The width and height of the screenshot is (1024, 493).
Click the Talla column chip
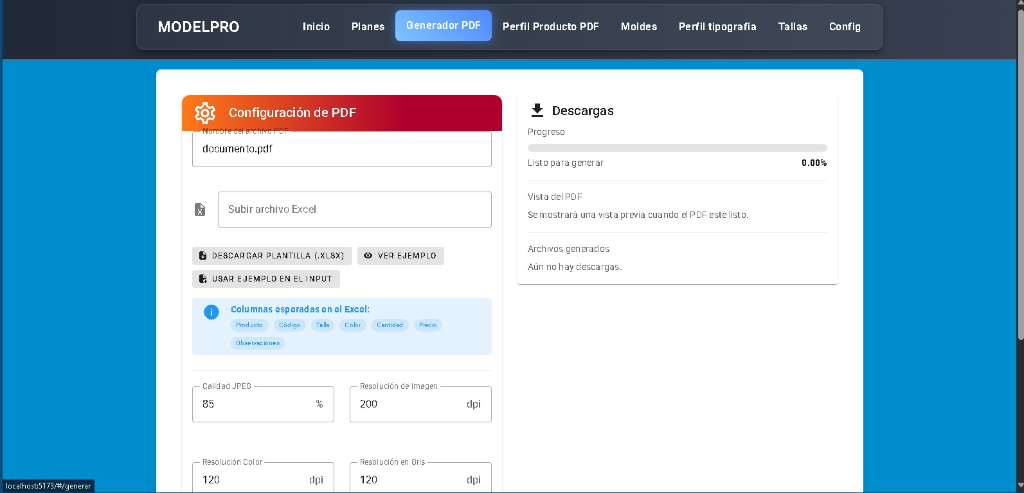click(323, 325)
